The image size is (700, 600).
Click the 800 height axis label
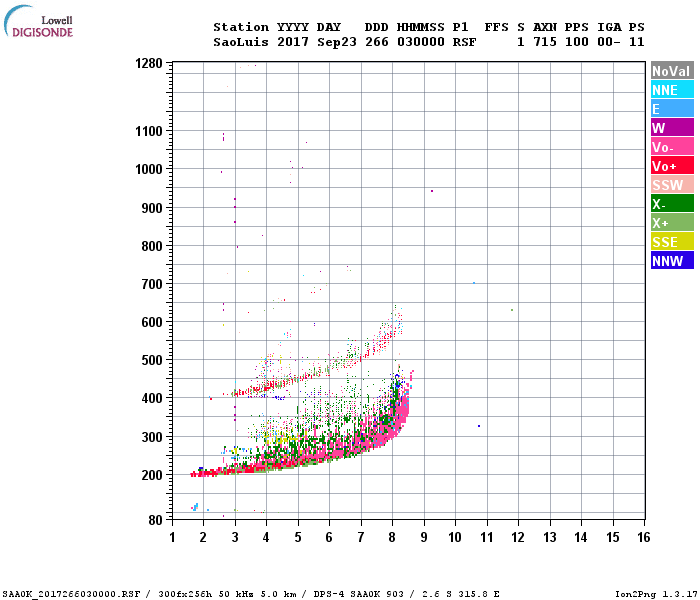(152, 246)
